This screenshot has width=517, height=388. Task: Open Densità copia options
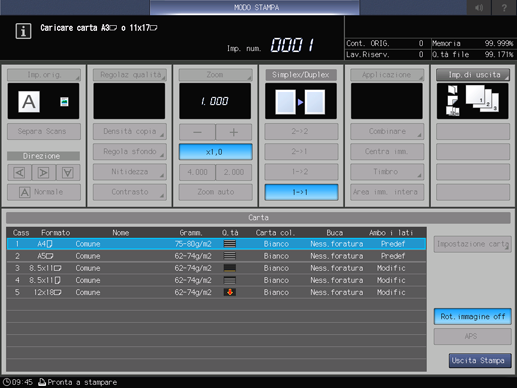(130, 132)
